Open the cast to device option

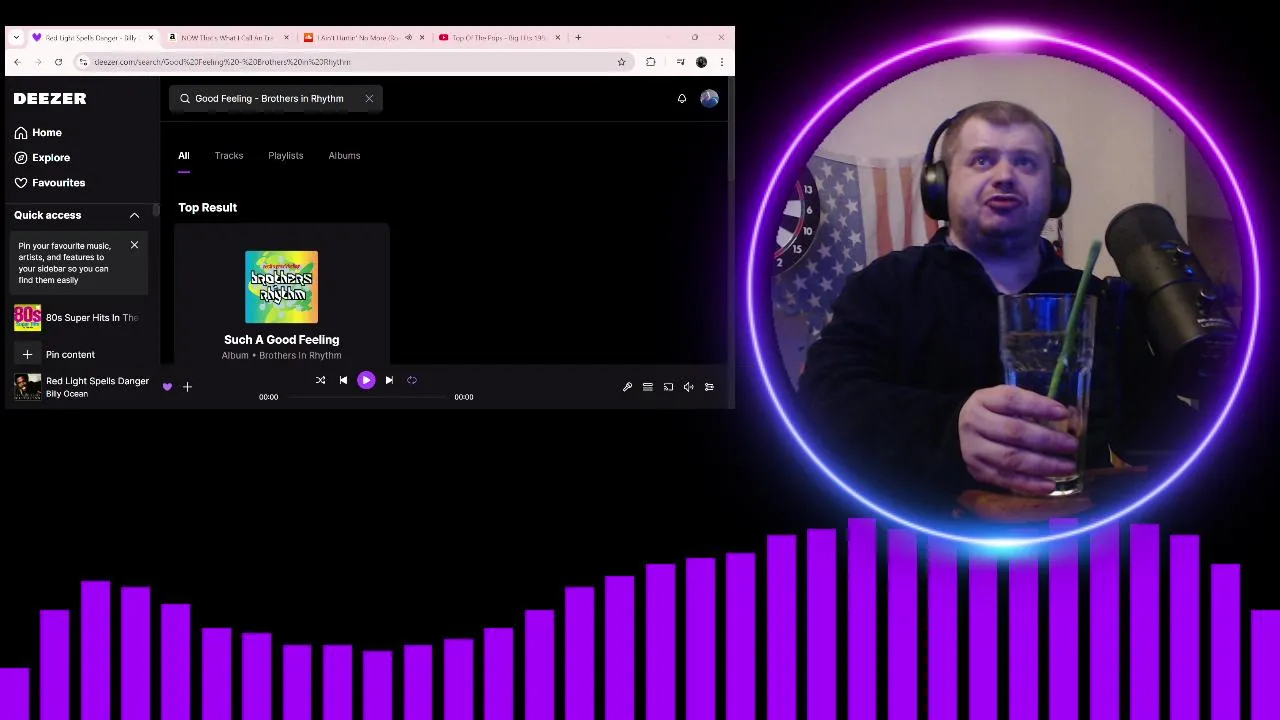point(668,387)
